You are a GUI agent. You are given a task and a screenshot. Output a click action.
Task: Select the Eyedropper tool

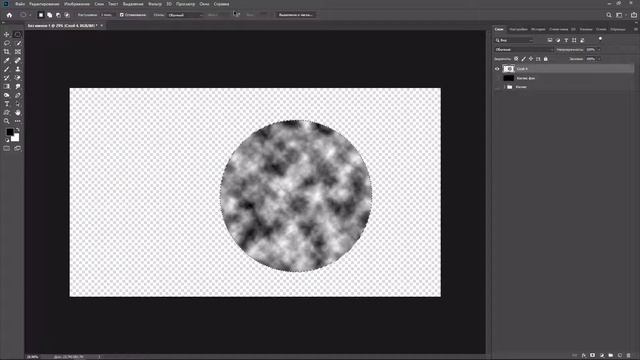7,60
